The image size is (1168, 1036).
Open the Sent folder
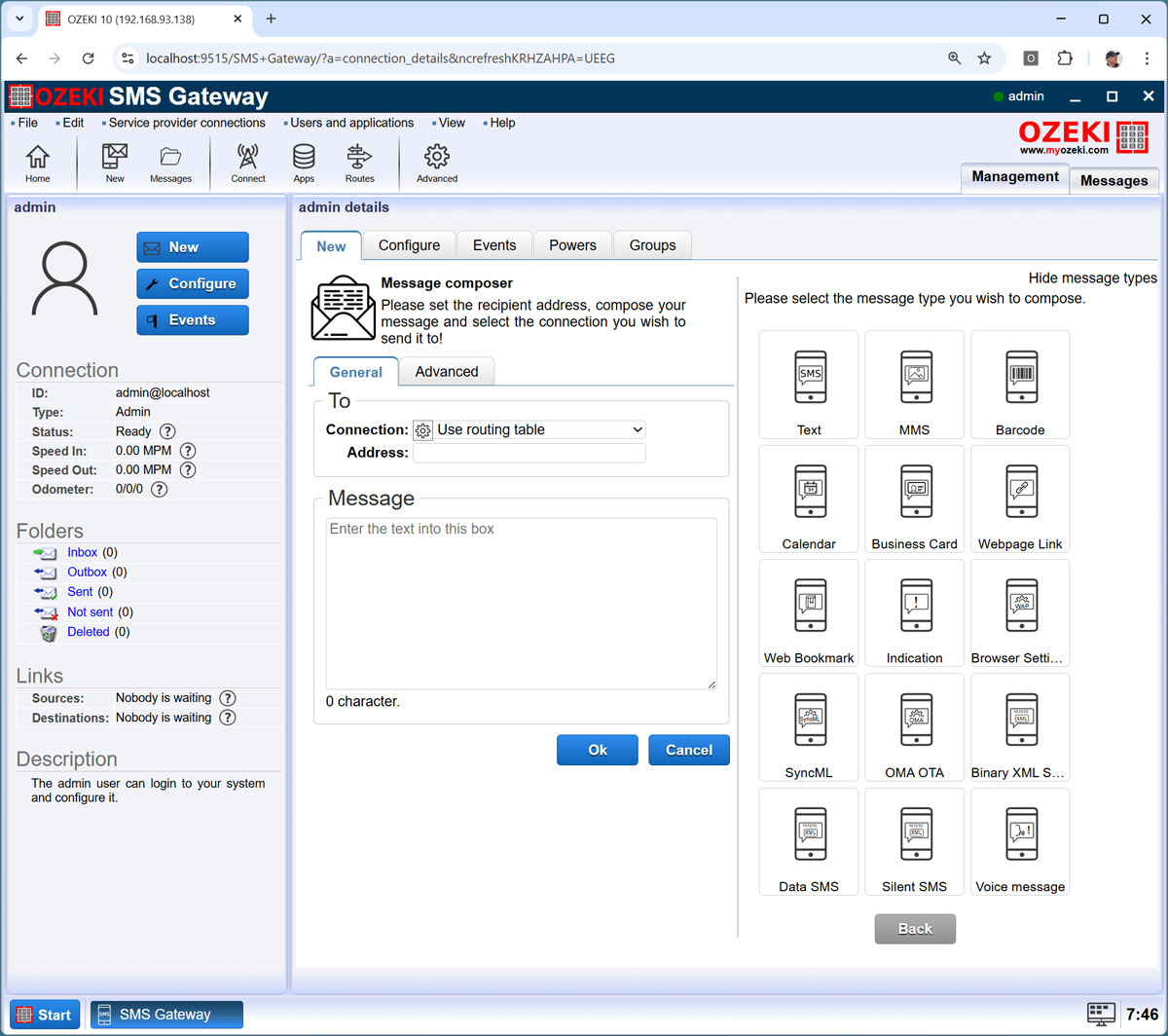pyautogui.click(x=80, y=591)
